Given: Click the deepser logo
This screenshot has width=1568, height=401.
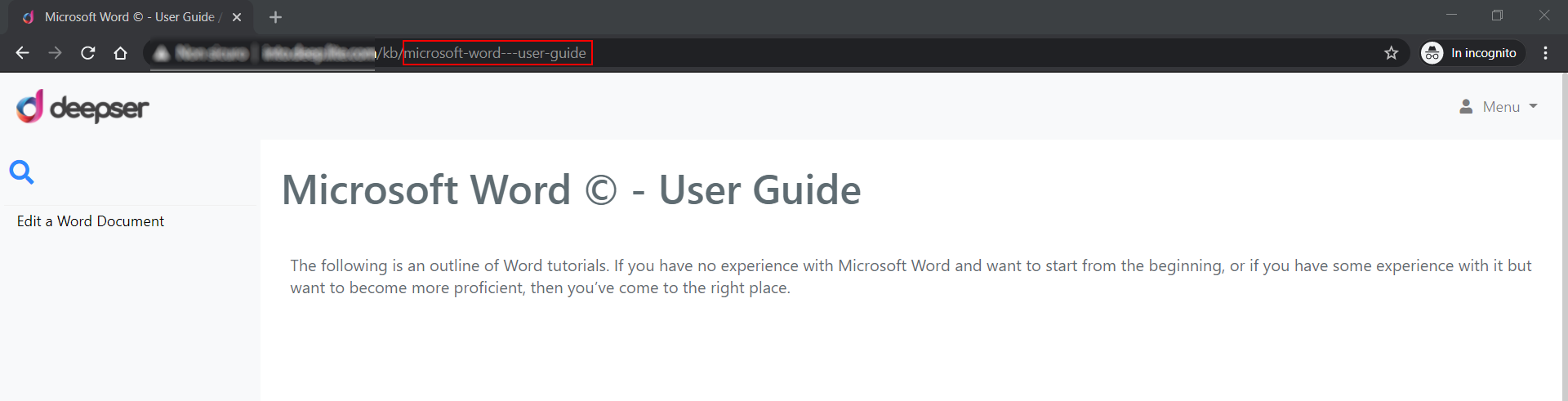Looking at the screenshot, I should click(x=82, y=107).
